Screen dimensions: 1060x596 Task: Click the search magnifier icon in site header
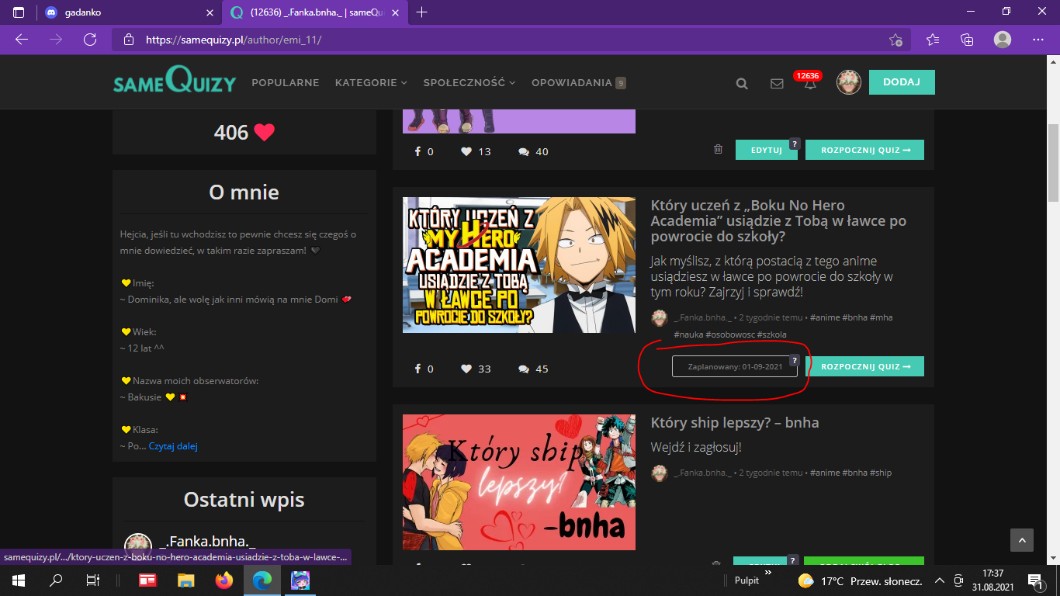(x=742, y=84)
